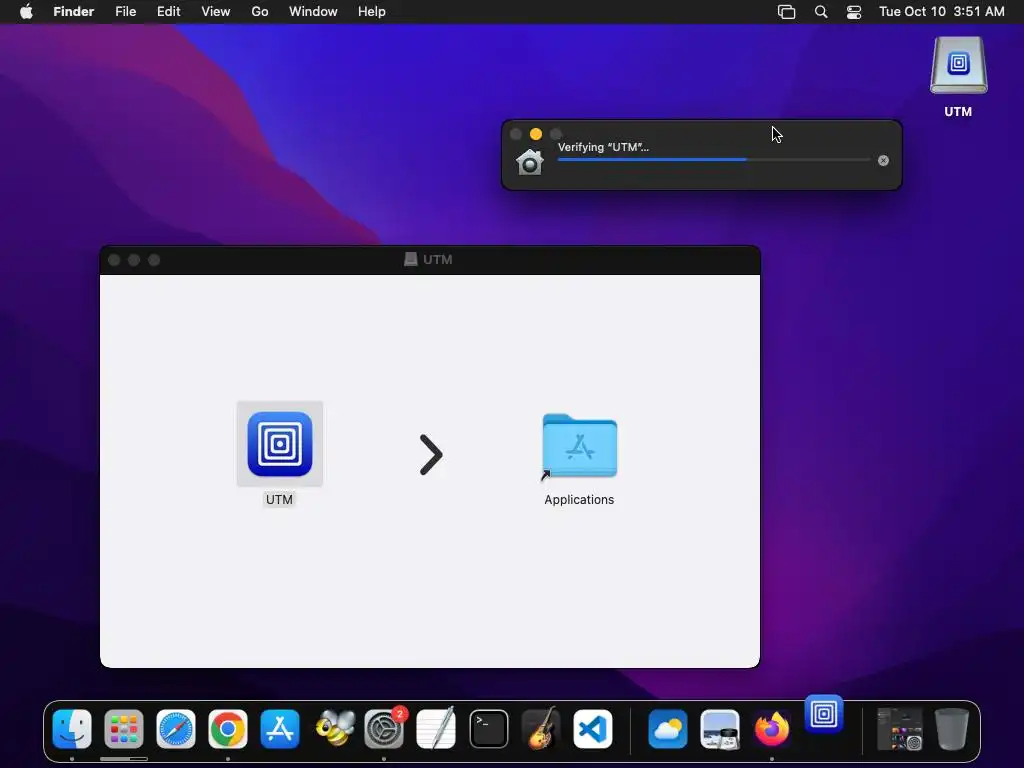Open the Go menu

pyautogui.click(x=260, y=12)
